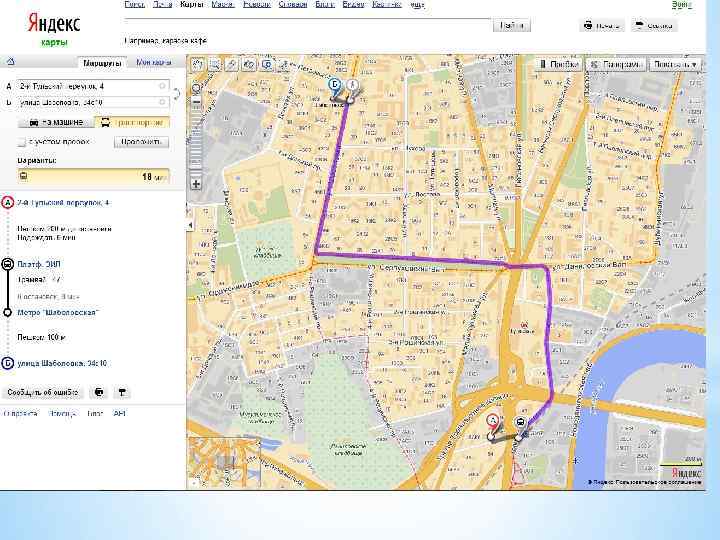720x540 pixels.
Task: Select the ruler distance tool
Action: (231, 64)
